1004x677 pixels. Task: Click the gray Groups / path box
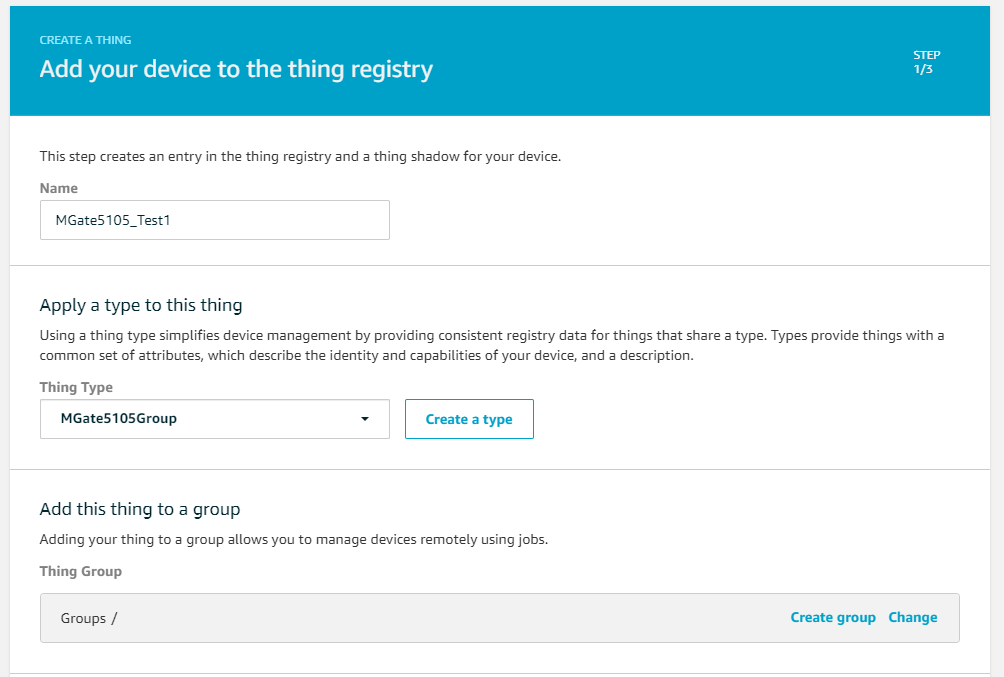coord(499,618)
